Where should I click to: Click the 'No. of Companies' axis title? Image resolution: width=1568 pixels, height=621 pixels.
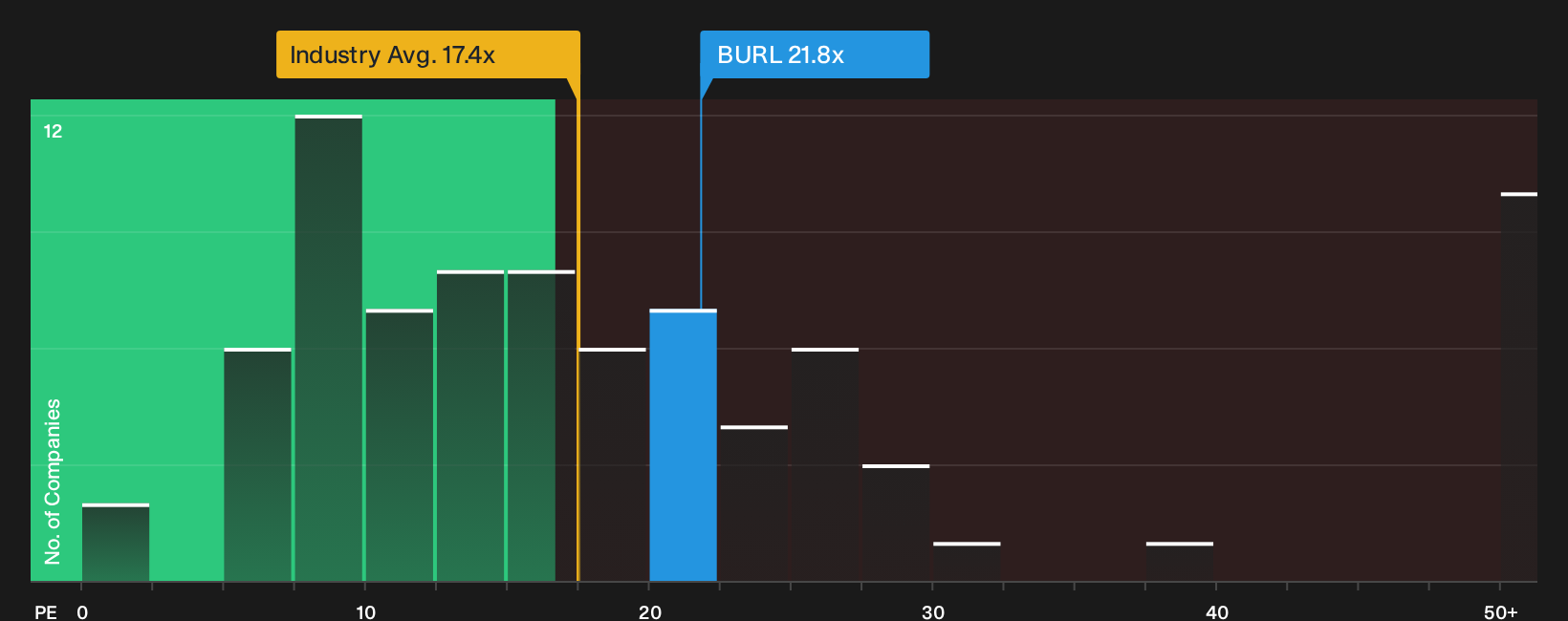click(53, 482)
